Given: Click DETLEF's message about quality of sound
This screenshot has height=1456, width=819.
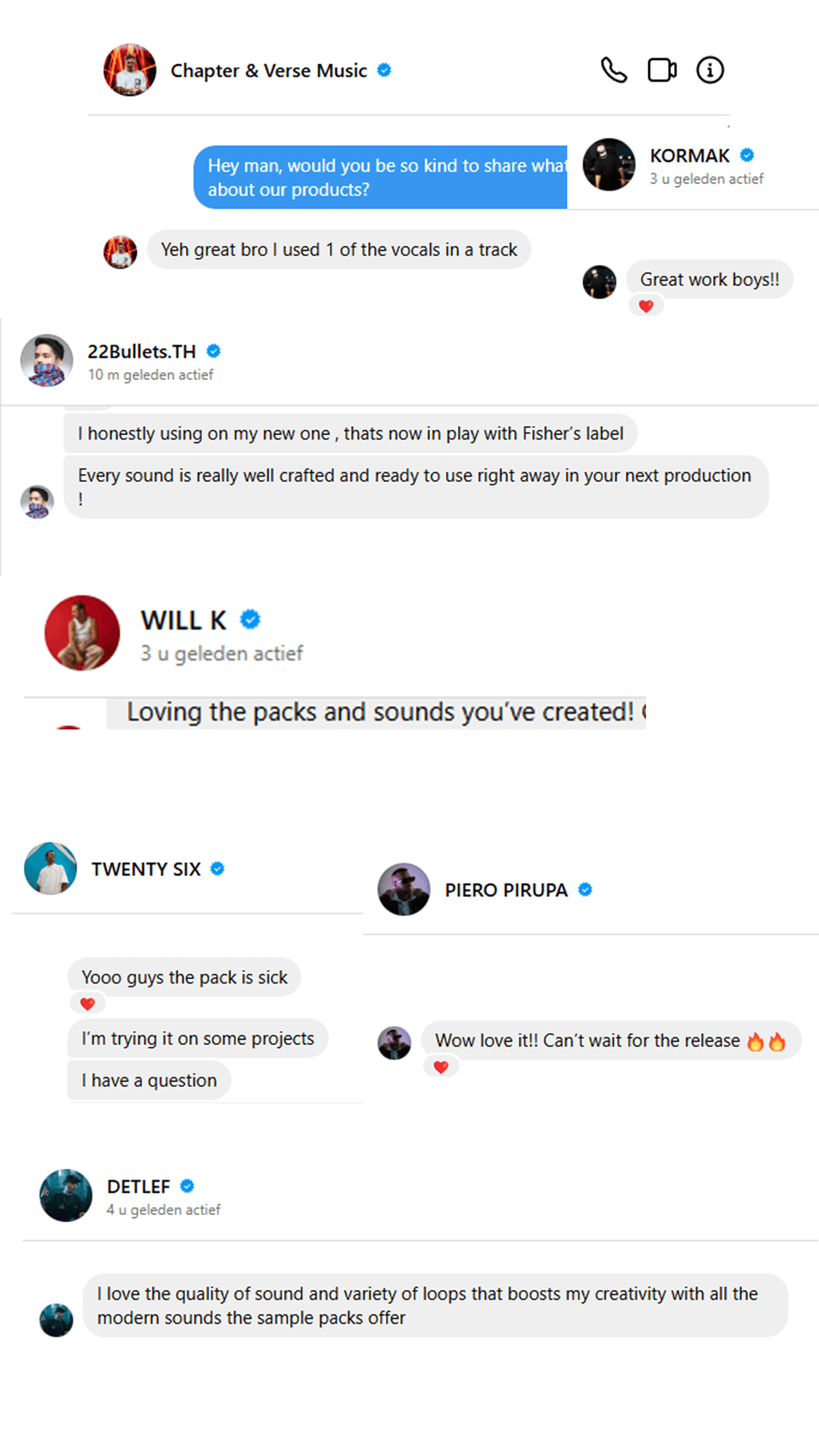Looking at the screenshot, I should (435, 1305).
